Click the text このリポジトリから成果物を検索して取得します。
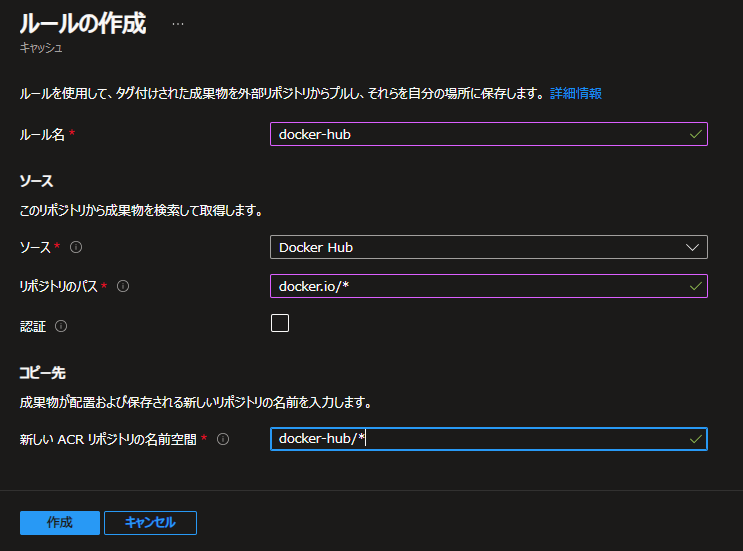The image size is (743, 551). 141,210
